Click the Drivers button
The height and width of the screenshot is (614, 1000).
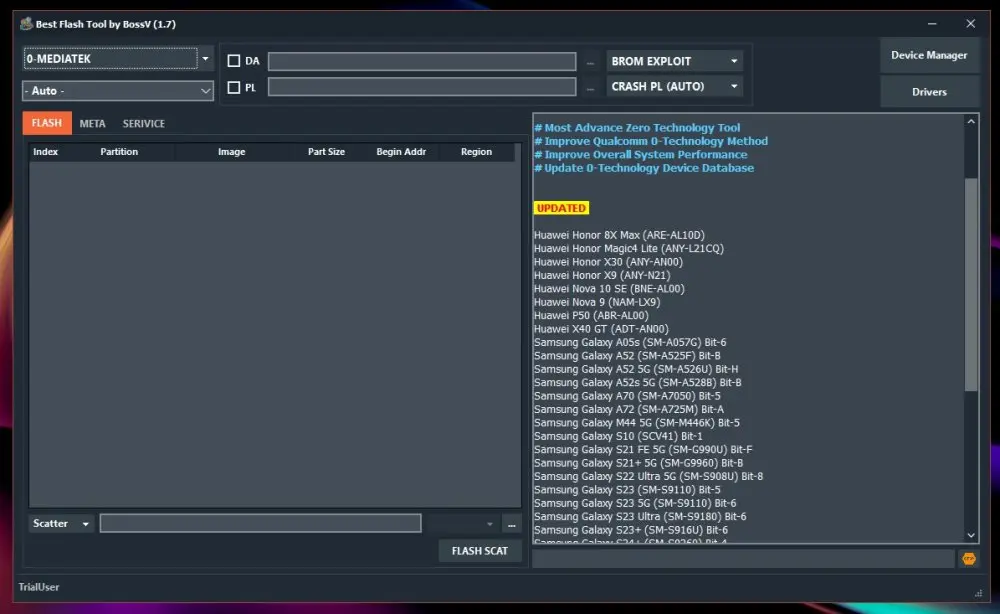tap(929, 92)
